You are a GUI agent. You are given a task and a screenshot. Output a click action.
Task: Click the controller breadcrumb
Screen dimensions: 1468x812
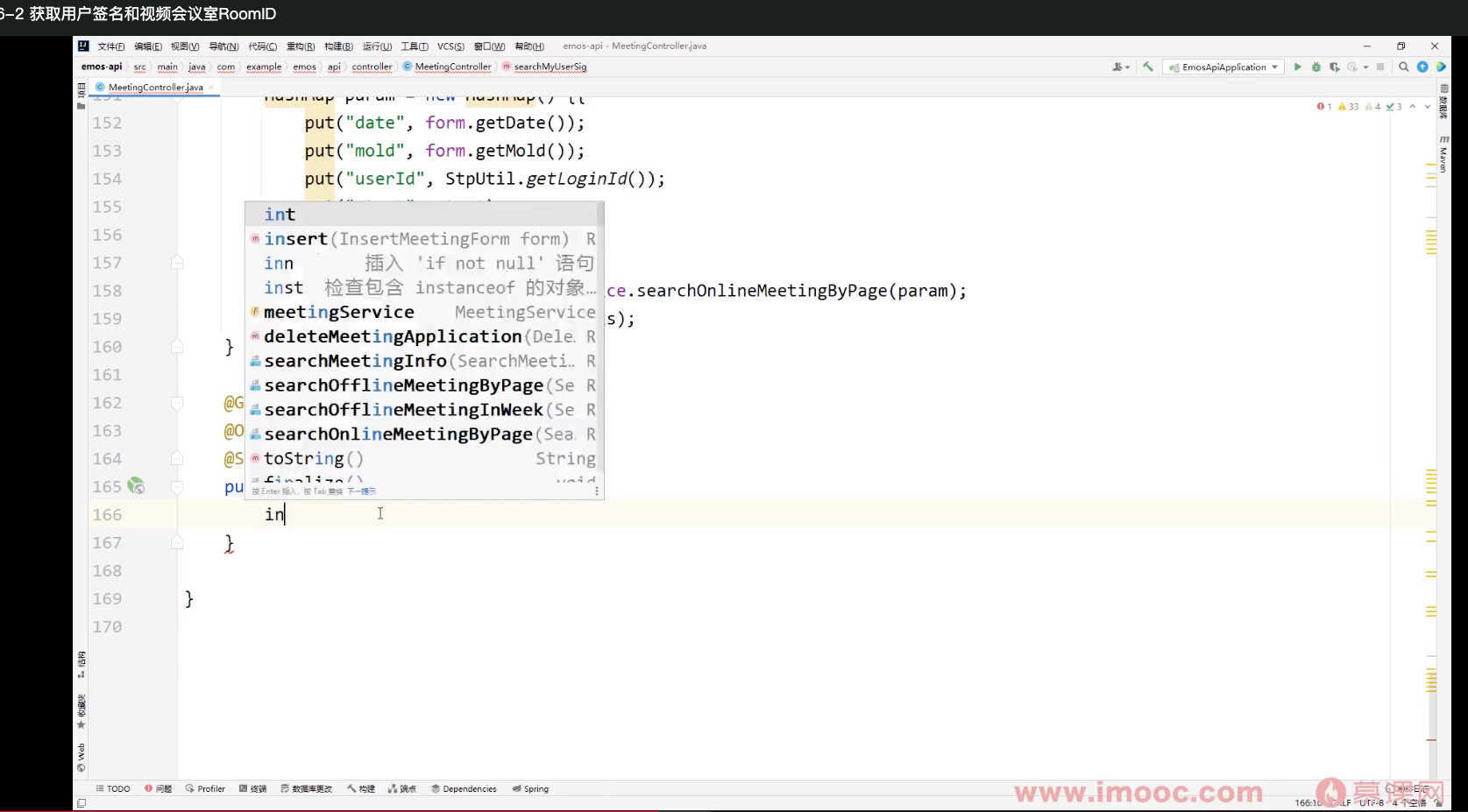point(372,67)
